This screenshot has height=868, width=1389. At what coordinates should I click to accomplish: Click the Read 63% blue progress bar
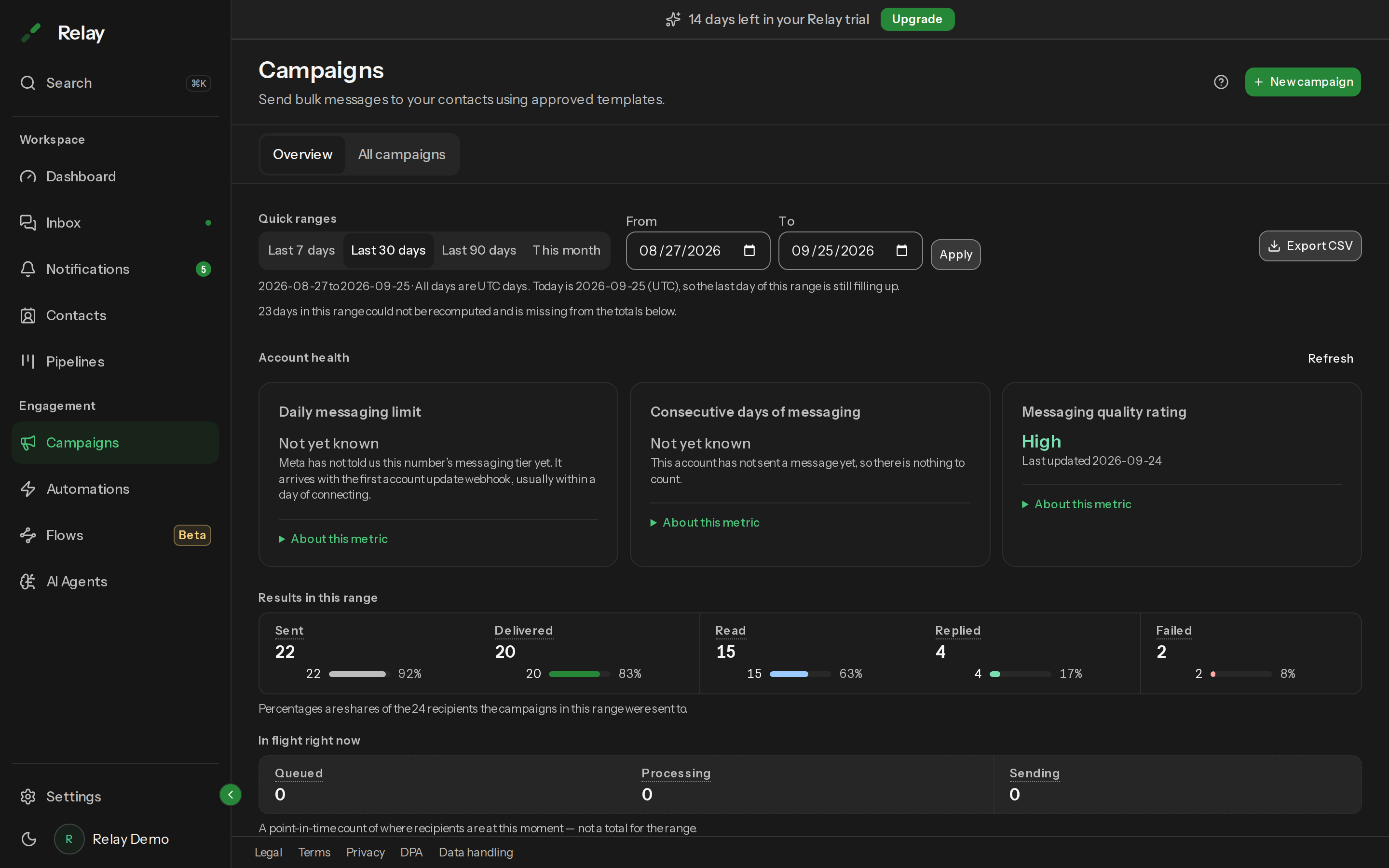tap(800, 674)
